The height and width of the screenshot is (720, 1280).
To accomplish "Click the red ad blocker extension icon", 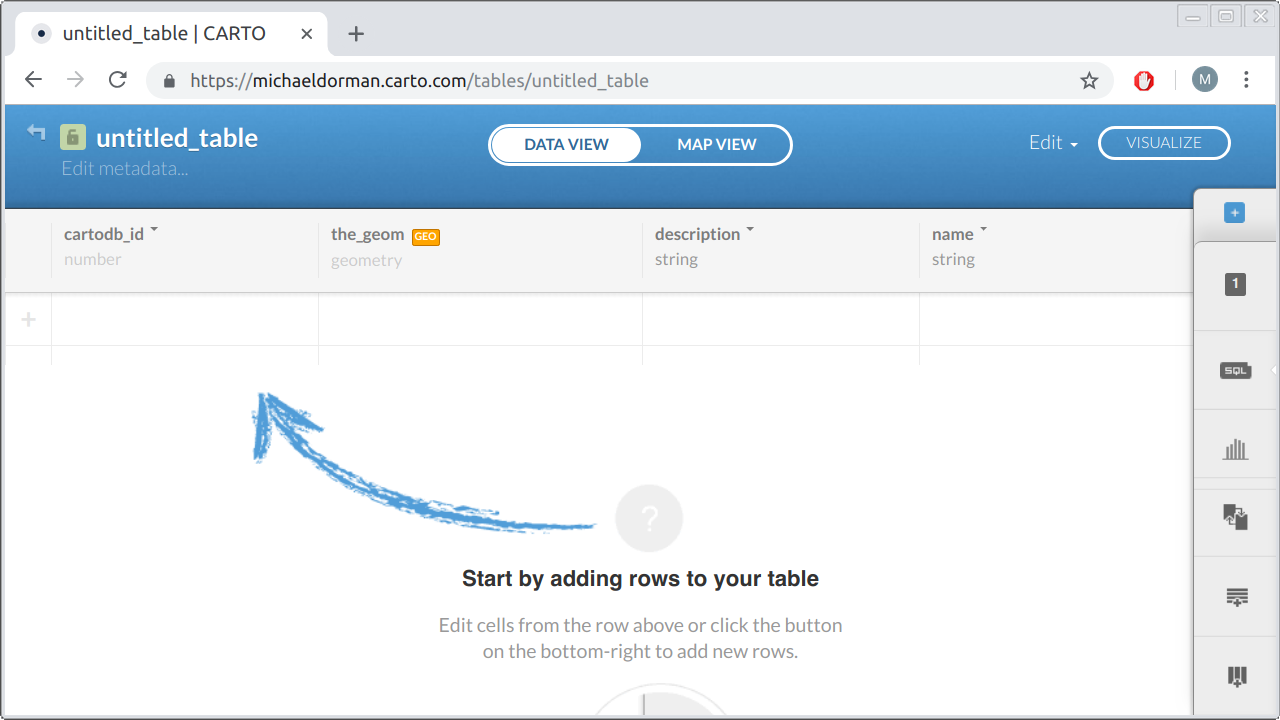I will 1144,80.
